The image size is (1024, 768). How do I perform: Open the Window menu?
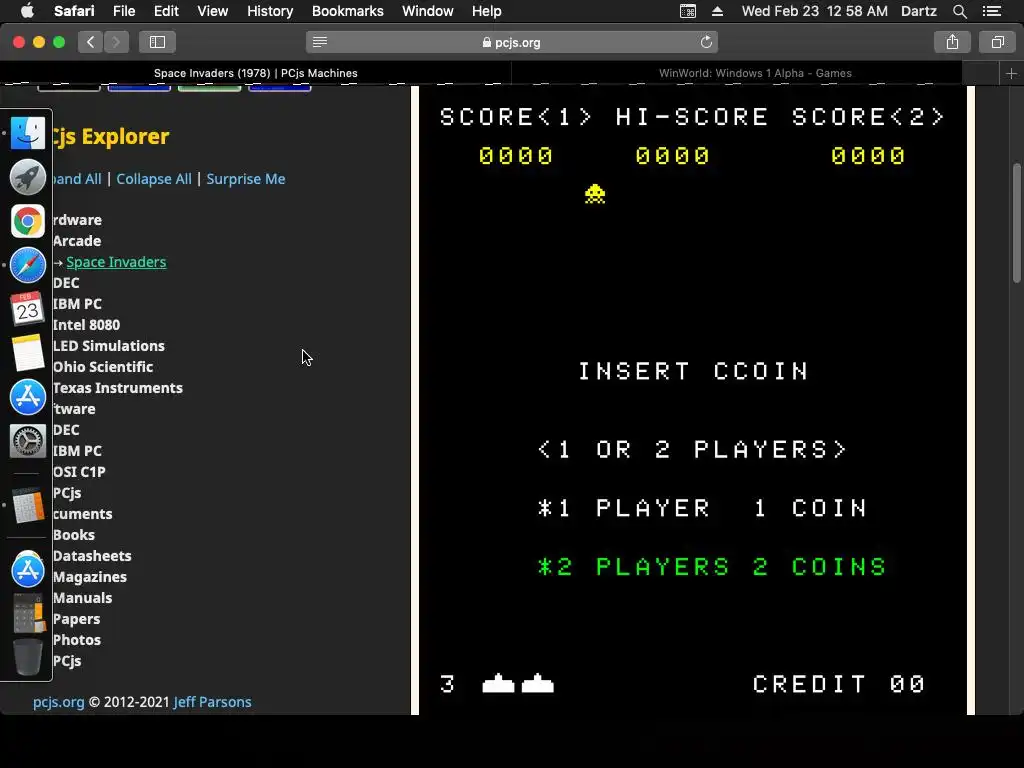[x=427, y=11]
